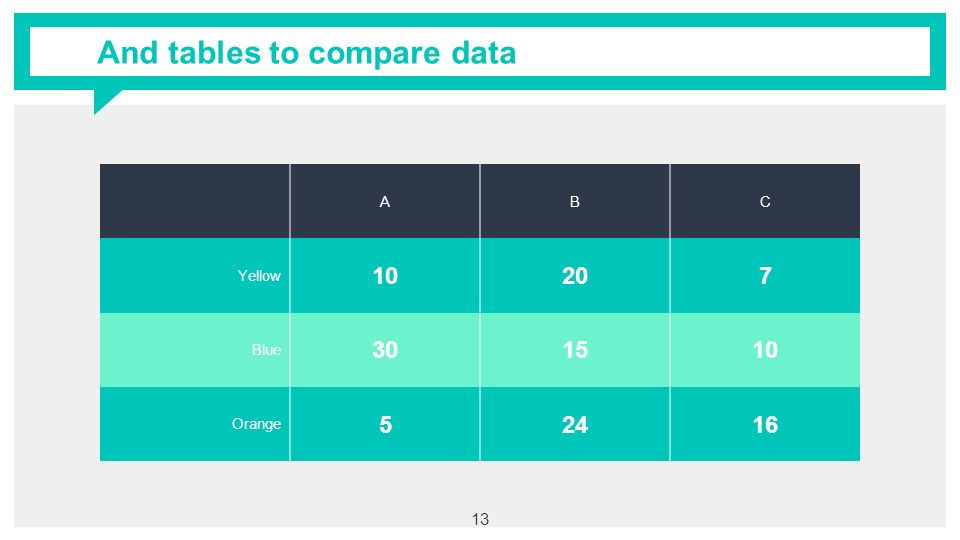This screenshot has height=540, width=960.
Task: Select the Orange row label
Action: point(256,424)
